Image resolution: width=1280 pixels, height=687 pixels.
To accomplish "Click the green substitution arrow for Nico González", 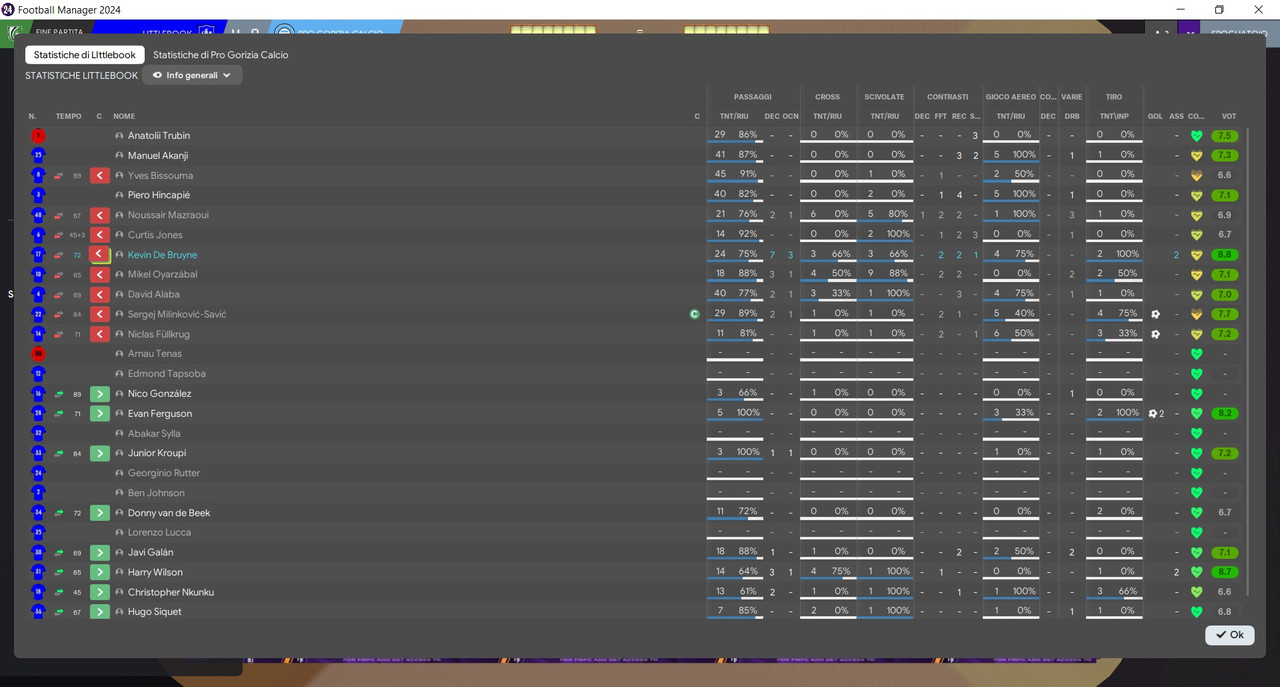I will (x=99, y=394).
